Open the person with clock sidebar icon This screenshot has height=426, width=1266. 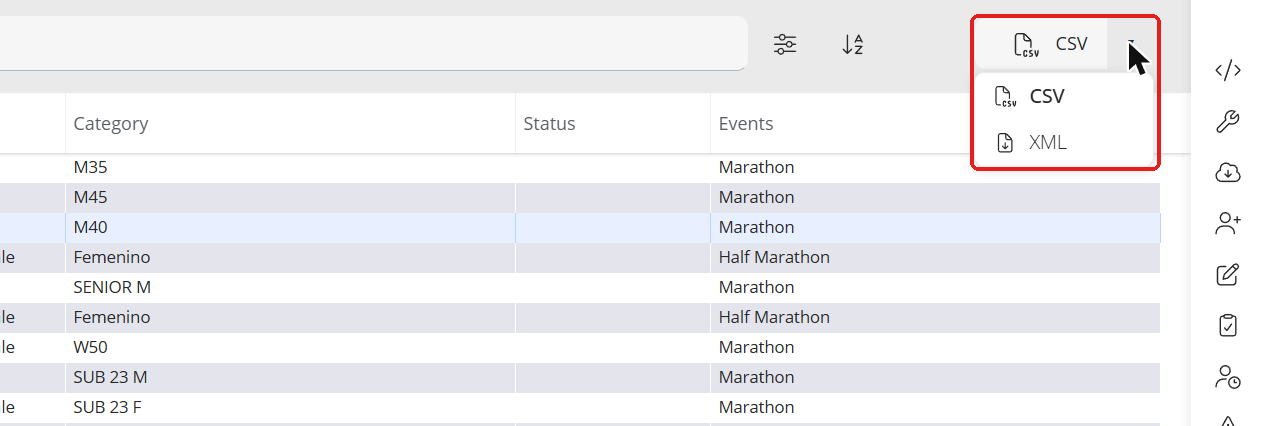coord(1228,377)
